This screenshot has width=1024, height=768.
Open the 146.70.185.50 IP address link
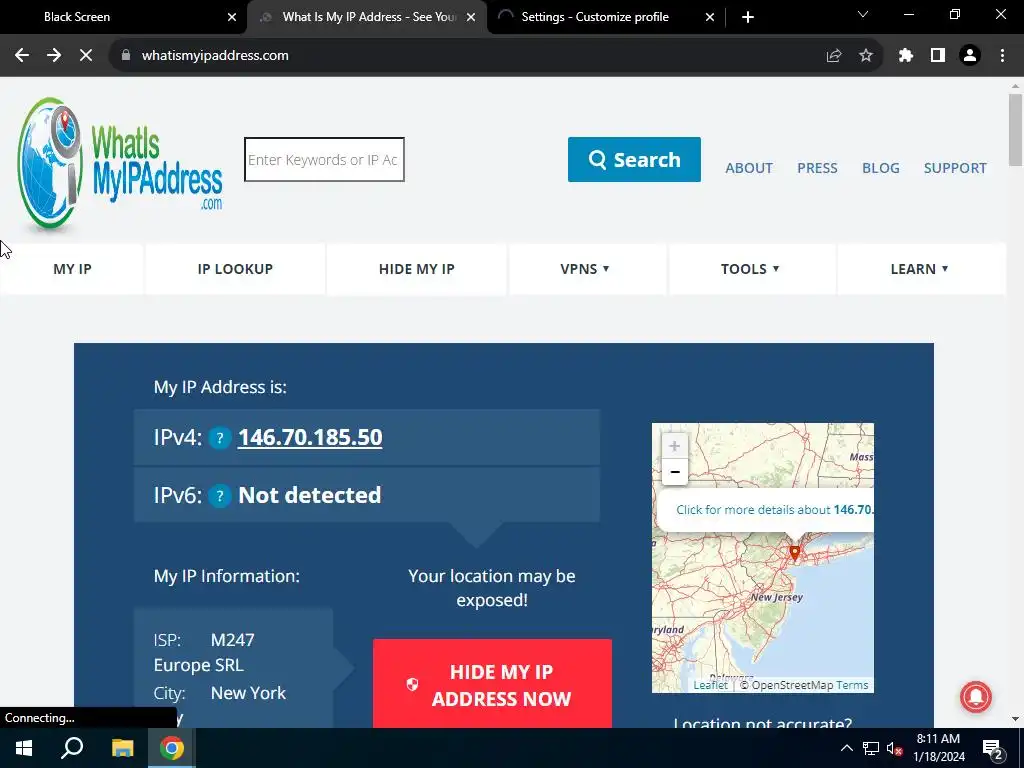pos(310,437)
